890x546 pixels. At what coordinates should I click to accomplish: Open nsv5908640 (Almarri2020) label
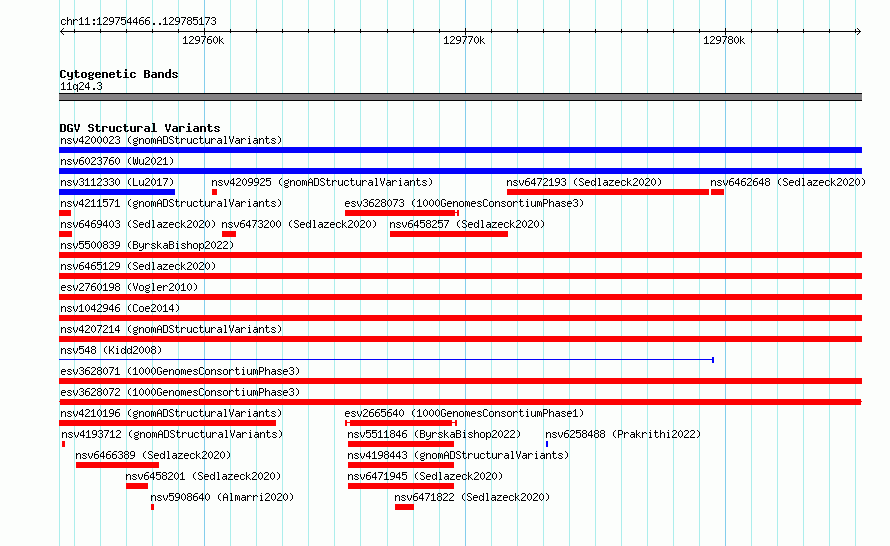[x=222, y=497]
